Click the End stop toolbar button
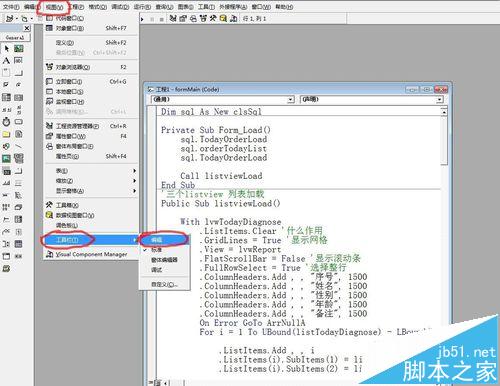The height and width of the screenshot is (386, 500). [x=161, y=19]
